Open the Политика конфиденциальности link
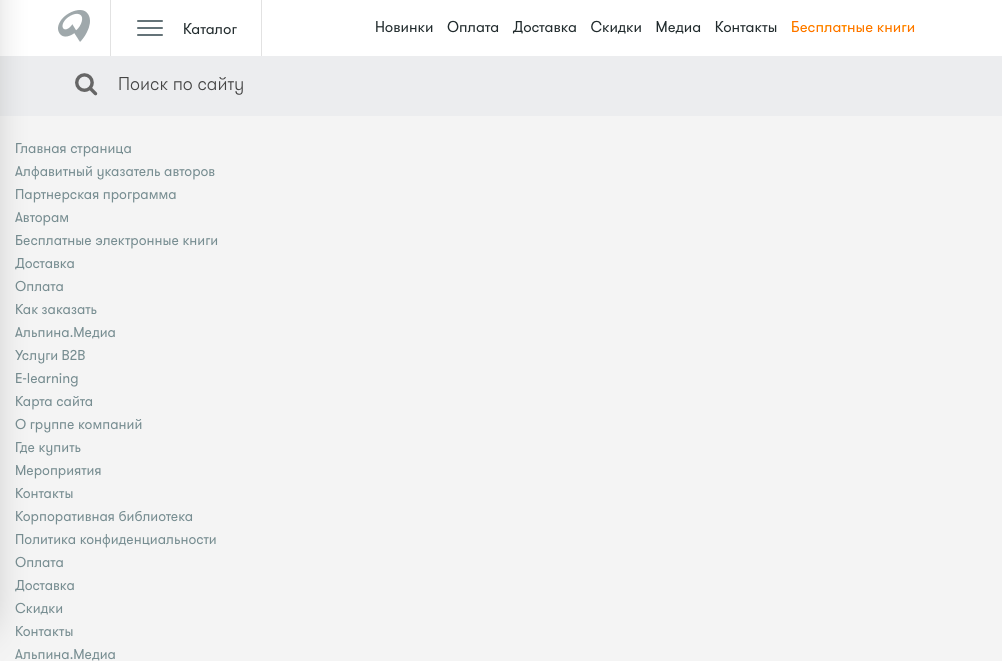 pos(115,539)
